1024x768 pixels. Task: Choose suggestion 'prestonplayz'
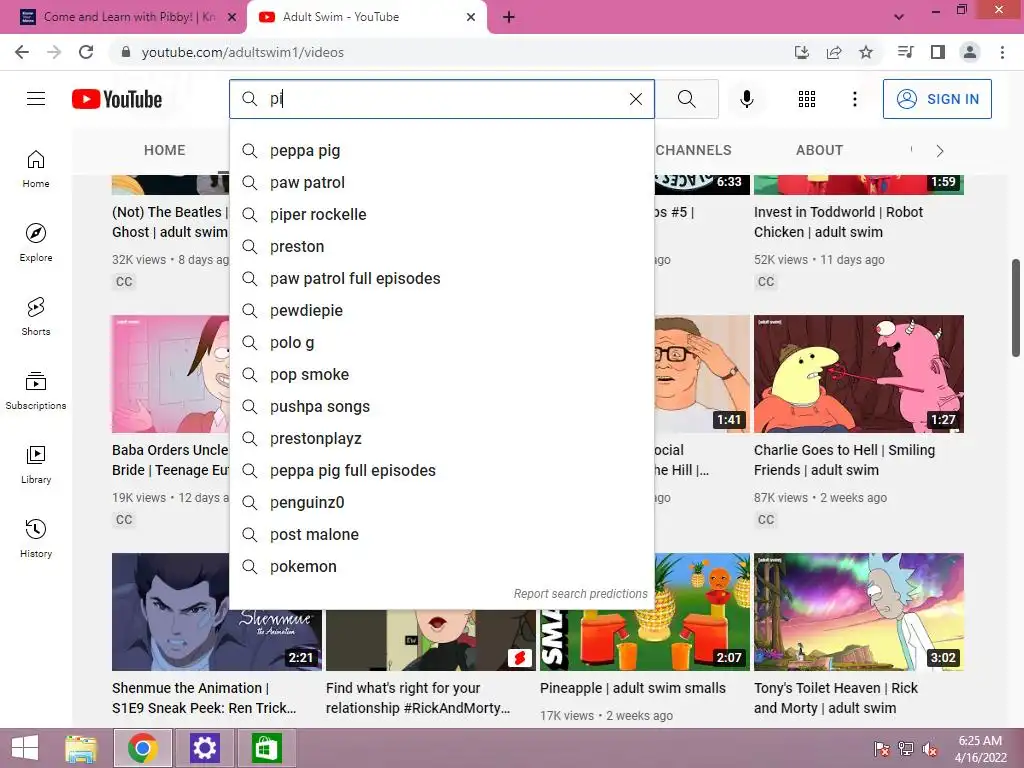tap(442, 439)
